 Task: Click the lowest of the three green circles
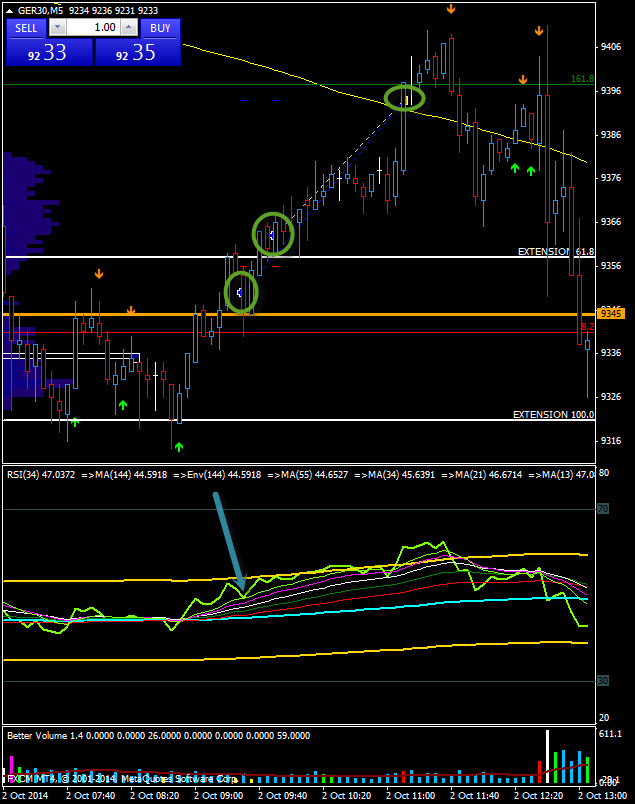pyautogui.click(x=241, y=292)
